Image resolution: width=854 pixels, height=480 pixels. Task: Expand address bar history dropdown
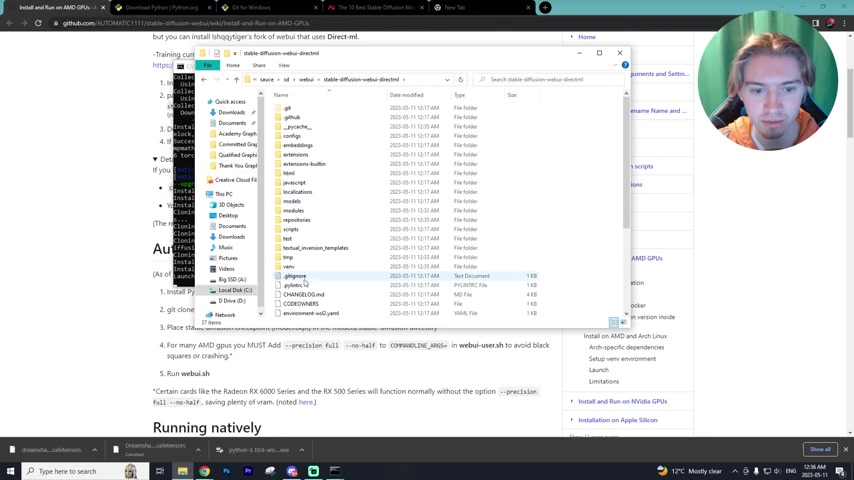point(447,80)
